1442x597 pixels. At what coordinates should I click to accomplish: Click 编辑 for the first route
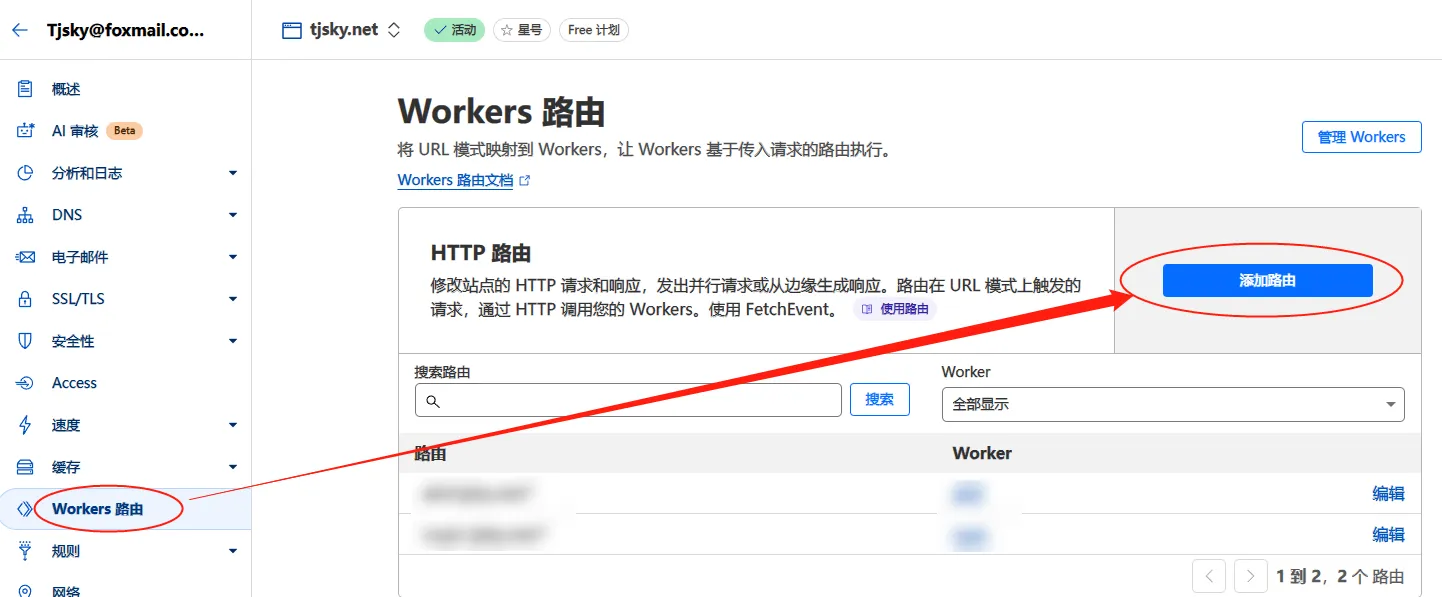pyautogui.click(x=1389, y=493)
